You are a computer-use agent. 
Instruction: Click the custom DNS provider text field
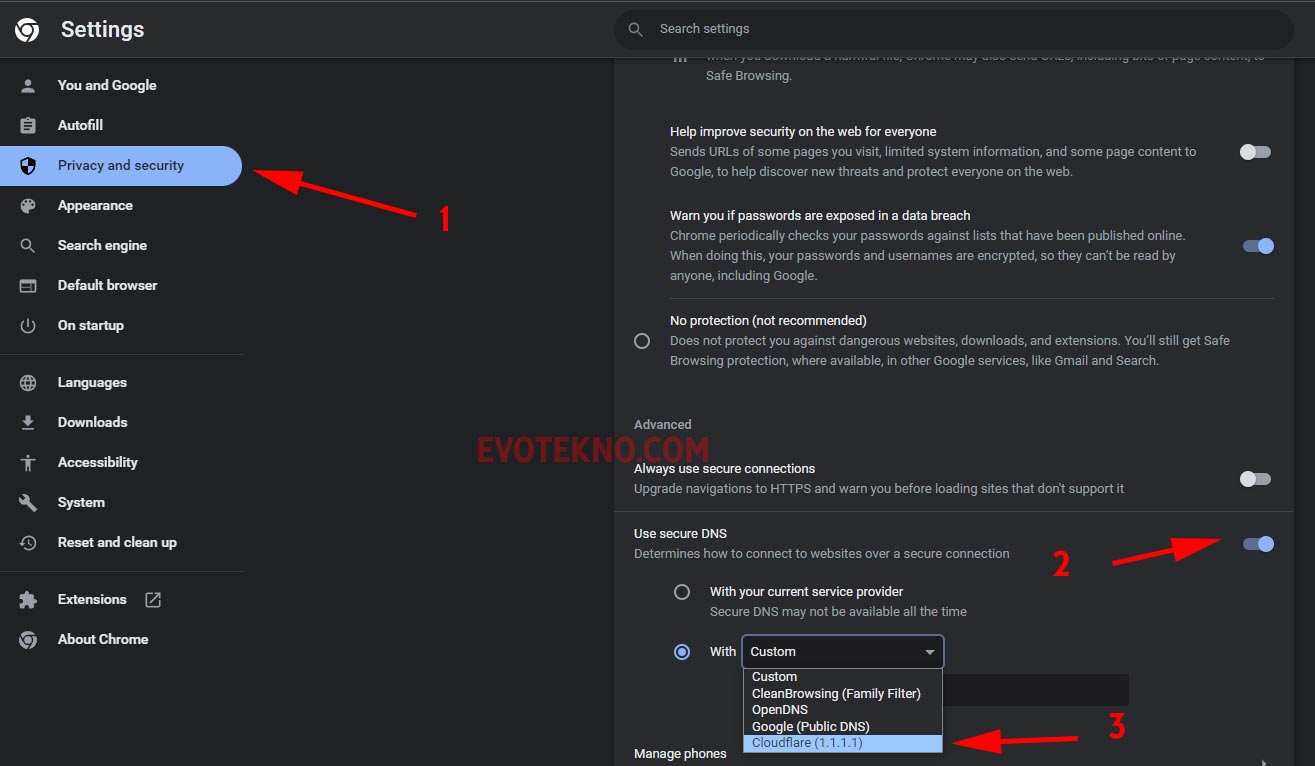click(x=1035, y=690)
